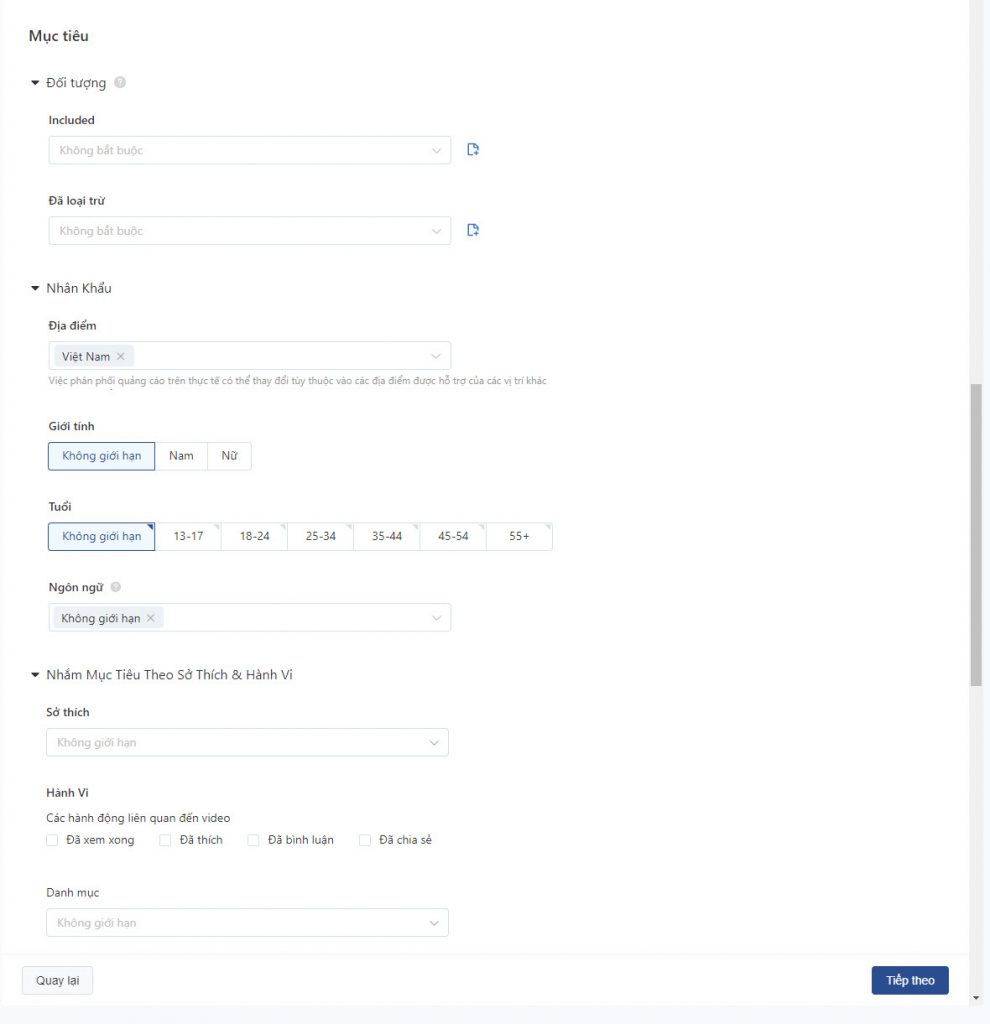The height and width of the screenshot is (1024, 990).
Task: Select the Nam gender option
Action: click(181, 456)
